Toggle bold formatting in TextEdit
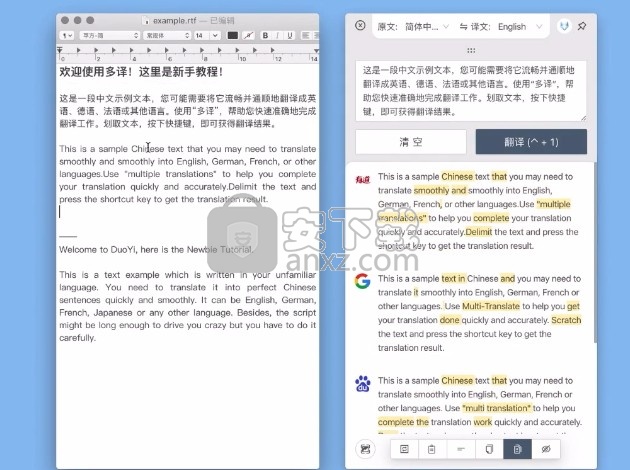Image resolution: width=630 pixels, height=470 pixels. 265,36
